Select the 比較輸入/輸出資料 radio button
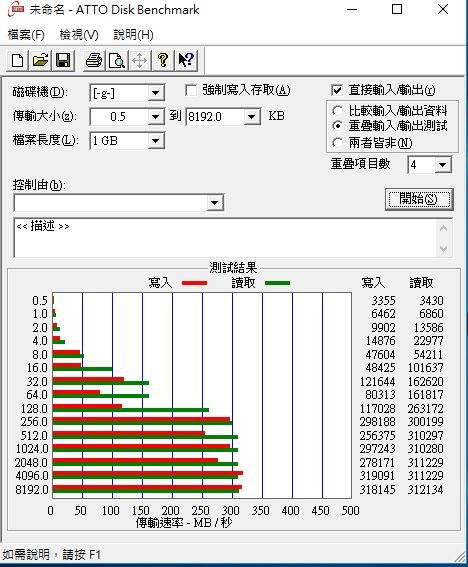 coord(337,110)
